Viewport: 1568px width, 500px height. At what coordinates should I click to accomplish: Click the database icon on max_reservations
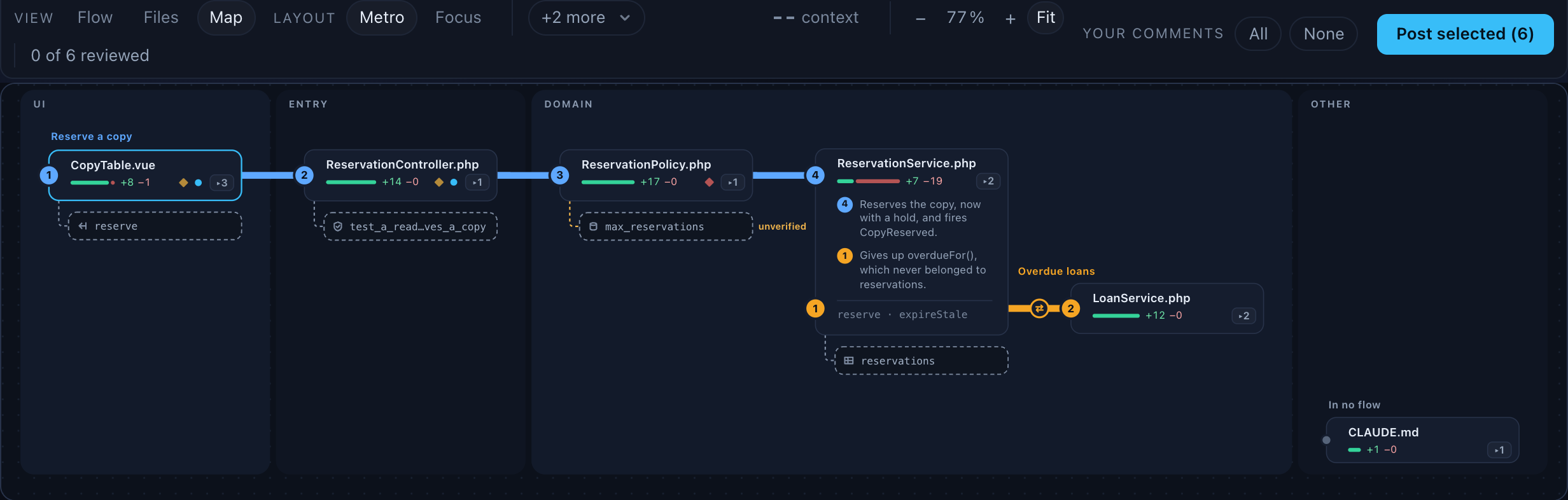tap(593, 226)
